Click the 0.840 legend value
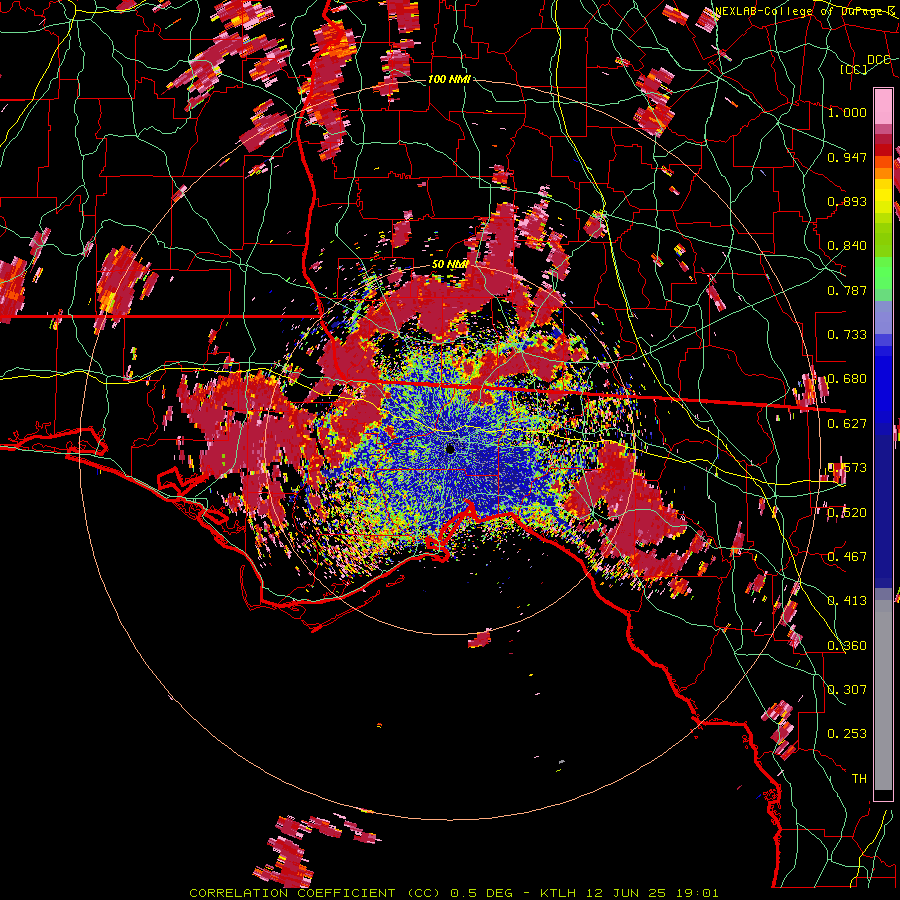 coord(847,246)
